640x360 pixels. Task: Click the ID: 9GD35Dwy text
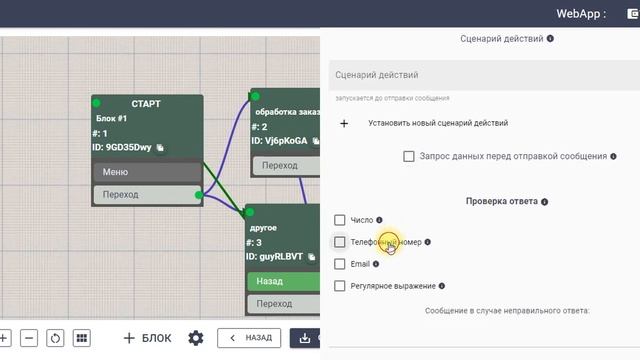[122, 147]
